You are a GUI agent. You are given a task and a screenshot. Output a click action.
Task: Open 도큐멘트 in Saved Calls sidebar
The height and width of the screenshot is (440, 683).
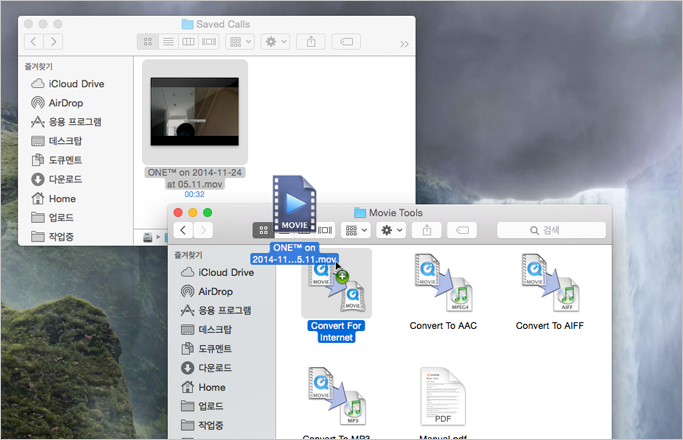pyautogui.click(x=57, y=160)
